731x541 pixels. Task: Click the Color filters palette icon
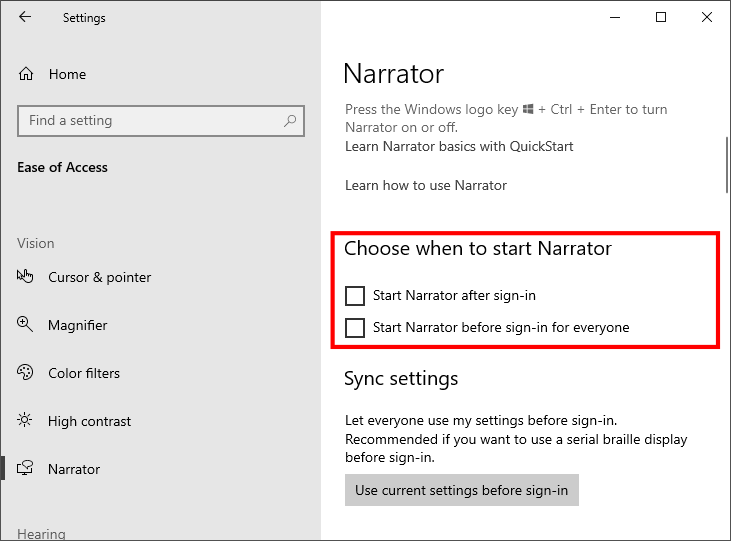[x=26, y=373]
